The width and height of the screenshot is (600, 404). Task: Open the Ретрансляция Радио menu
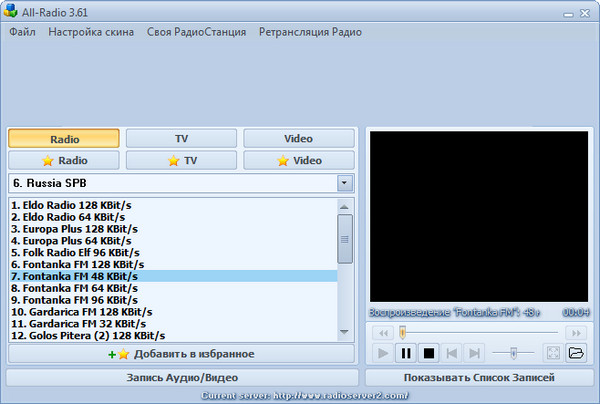click(x=310, y=32)
